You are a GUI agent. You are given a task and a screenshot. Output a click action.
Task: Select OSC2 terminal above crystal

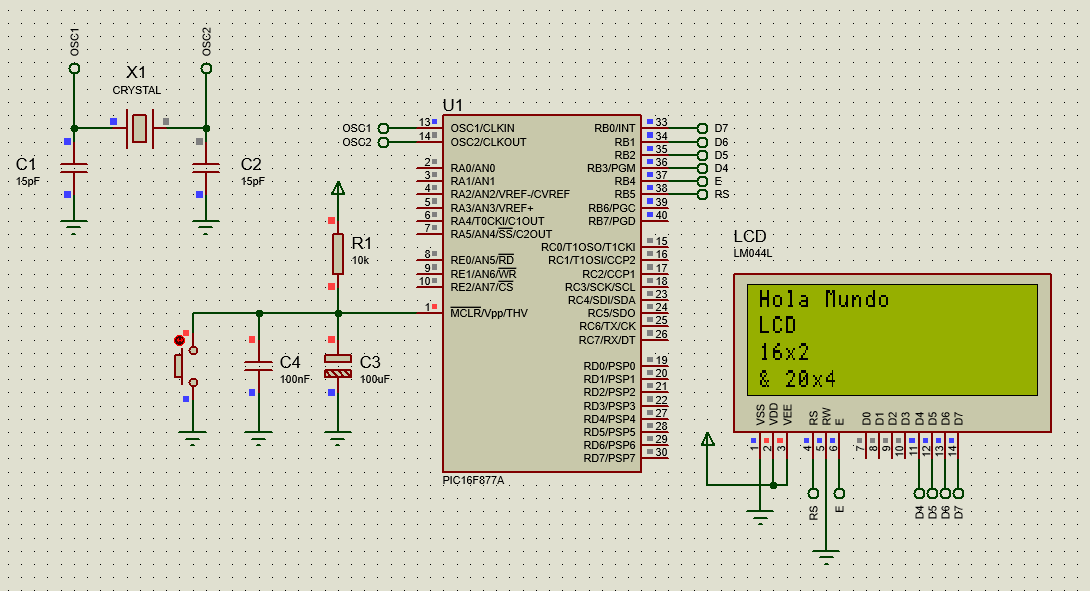[206, 68]
